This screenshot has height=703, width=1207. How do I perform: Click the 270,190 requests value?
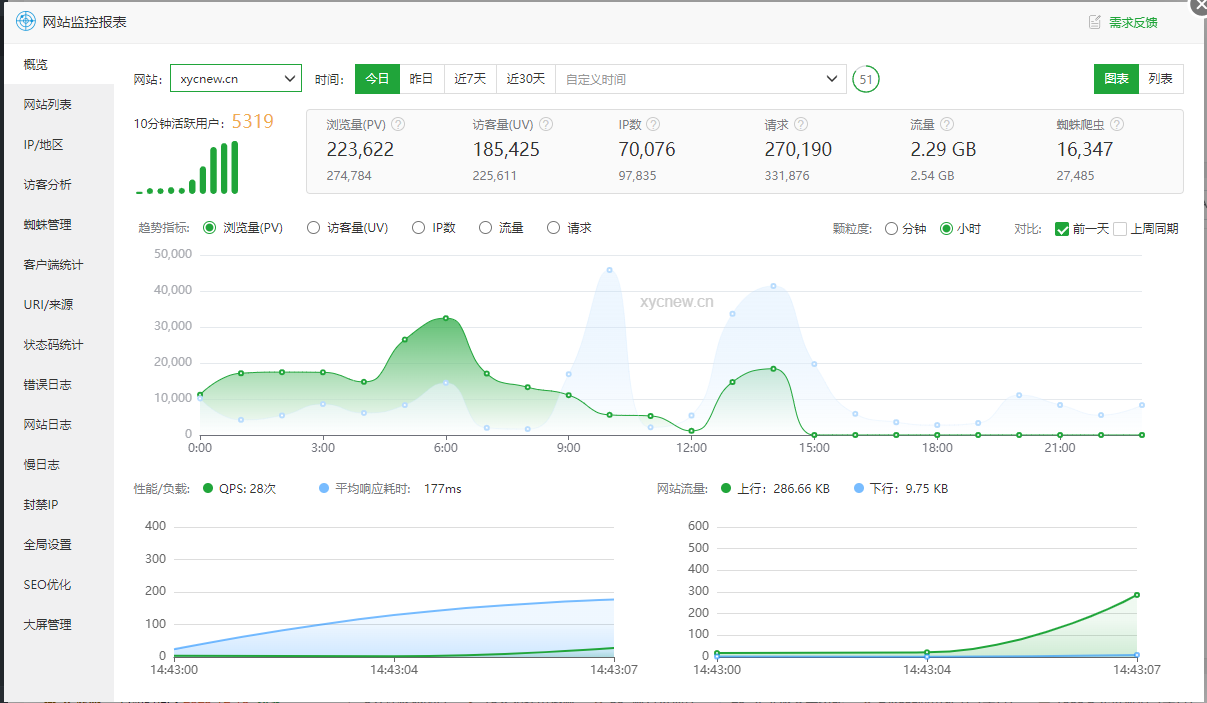pos(798,150)
